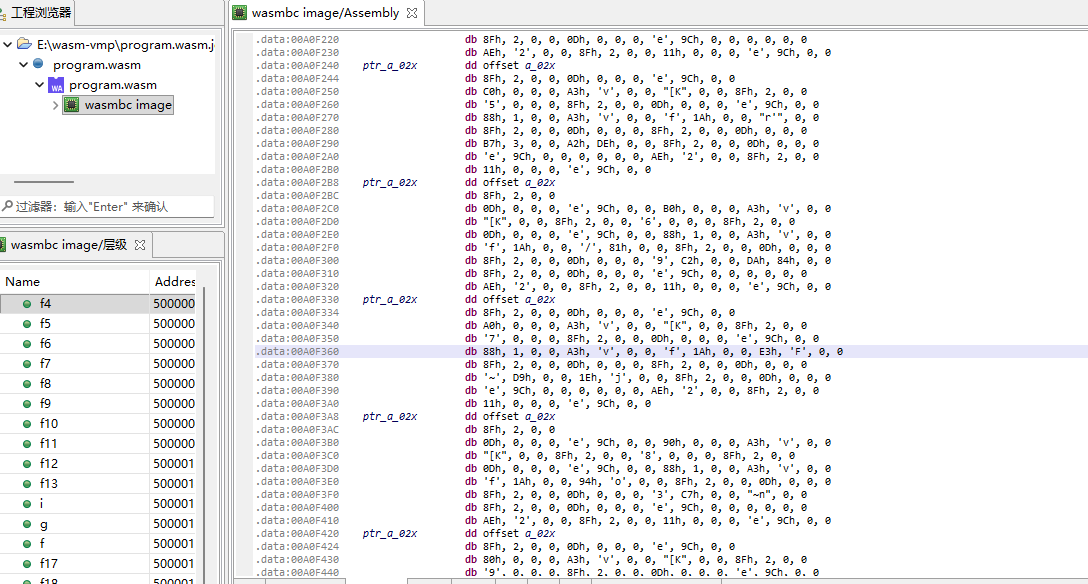Image resolution: width=1088 pixels, height=584 pixels.
Task: Switch to the wasmbc image/Assembly tab
Action: tap(325, 12)
